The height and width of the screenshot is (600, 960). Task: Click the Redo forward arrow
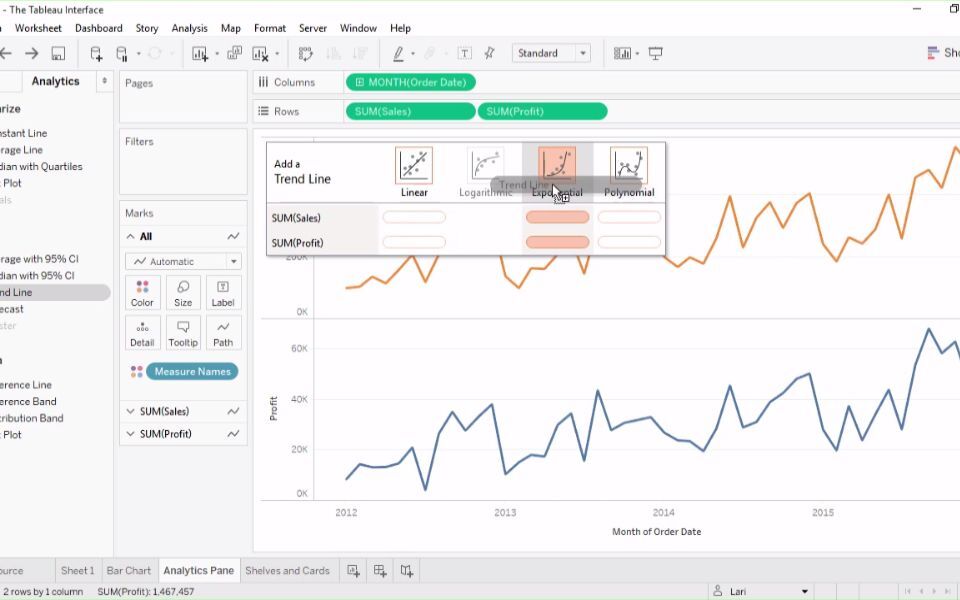pyautogui.click(x=31, y=54)
